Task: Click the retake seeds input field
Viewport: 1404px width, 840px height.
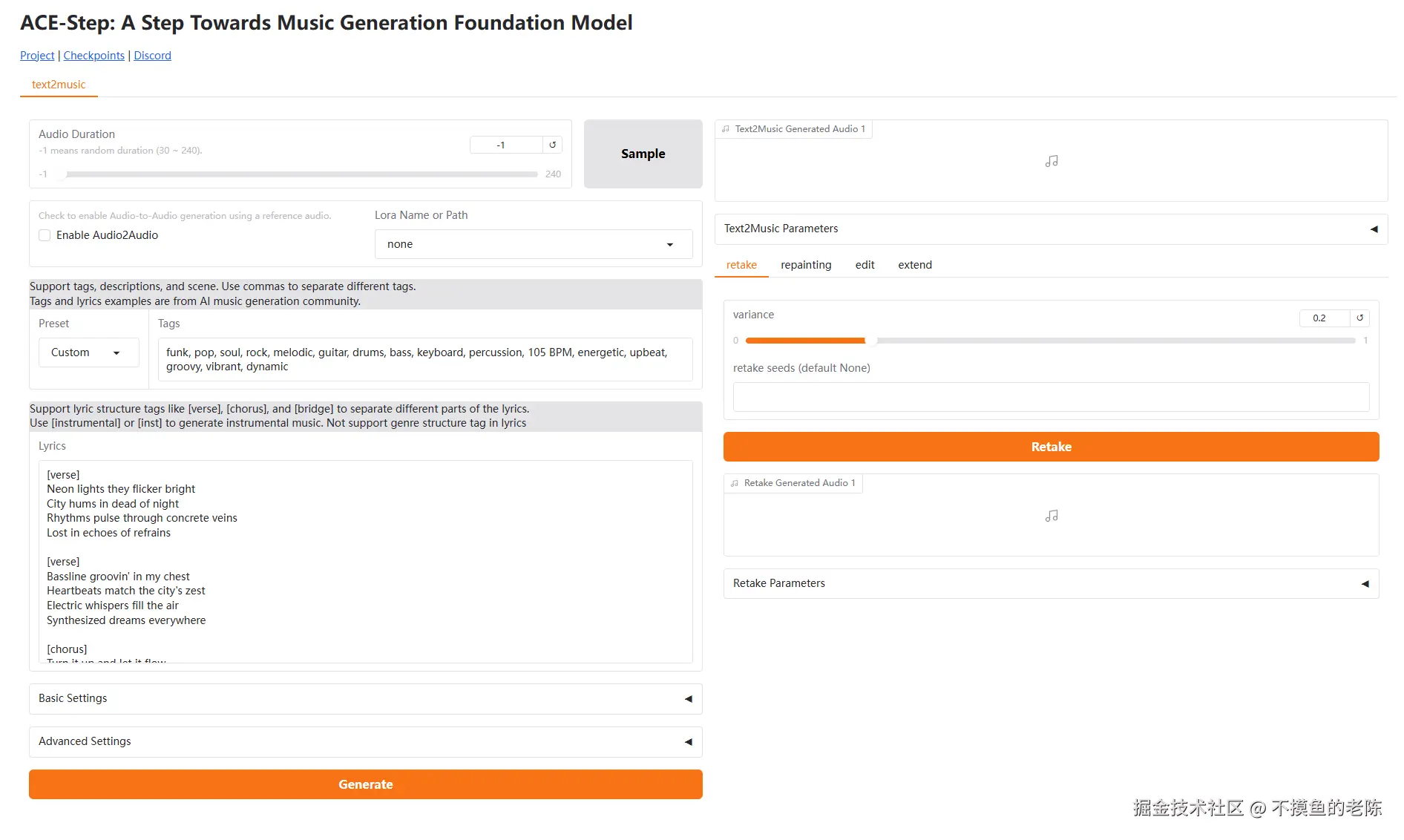Action: click(1051, 397)
